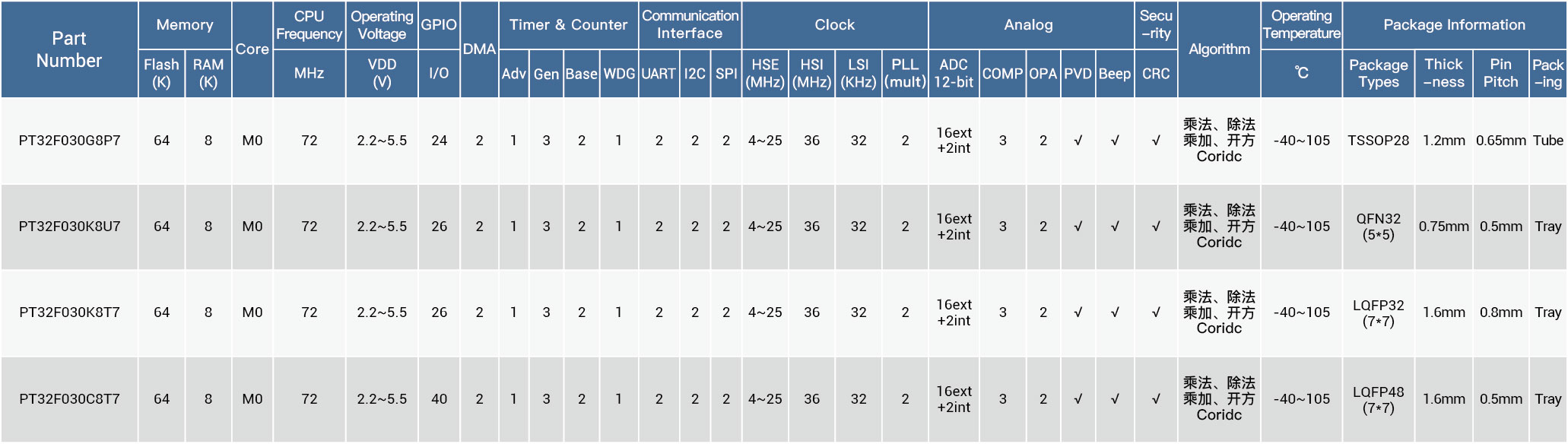The height and width of the screenshot is (444, 1568).
Task: Click the 0.75mm thickness value
Action: pyautogui.click(x=1443, y=227)
